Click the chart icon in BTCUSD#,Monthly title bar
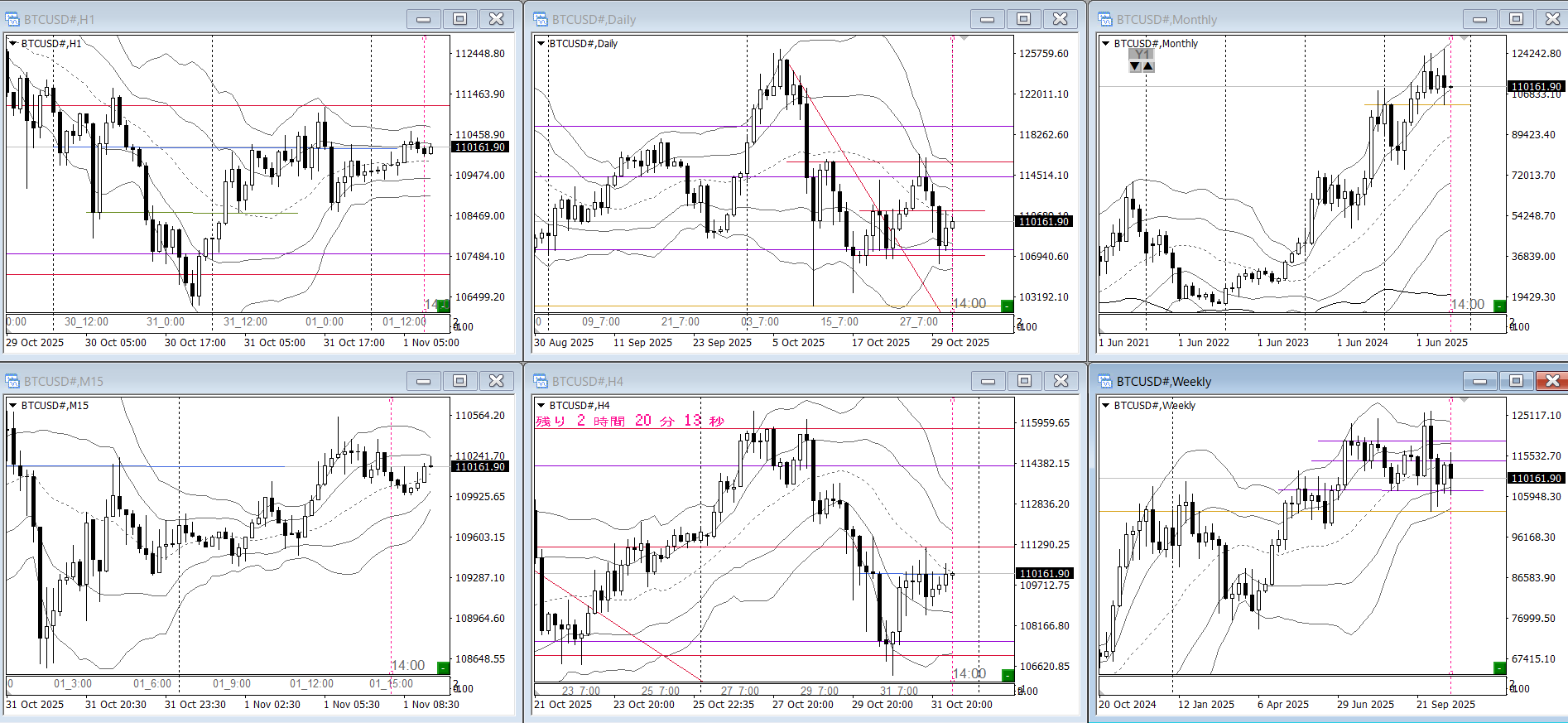 (1105, 19)
